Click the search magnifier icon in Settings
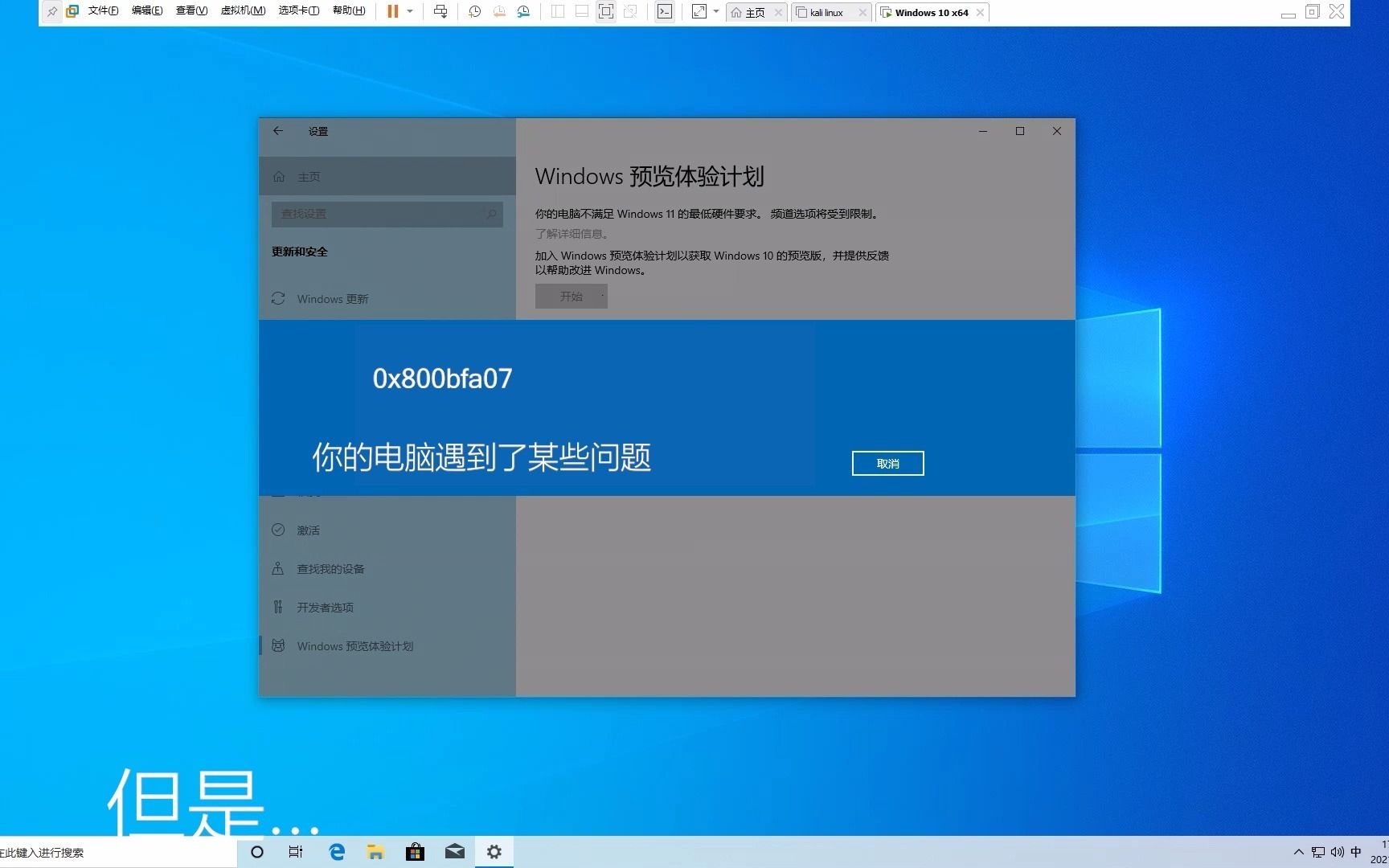The width and height of the screenshot is (1389, 868). click(x=491, y=214)
